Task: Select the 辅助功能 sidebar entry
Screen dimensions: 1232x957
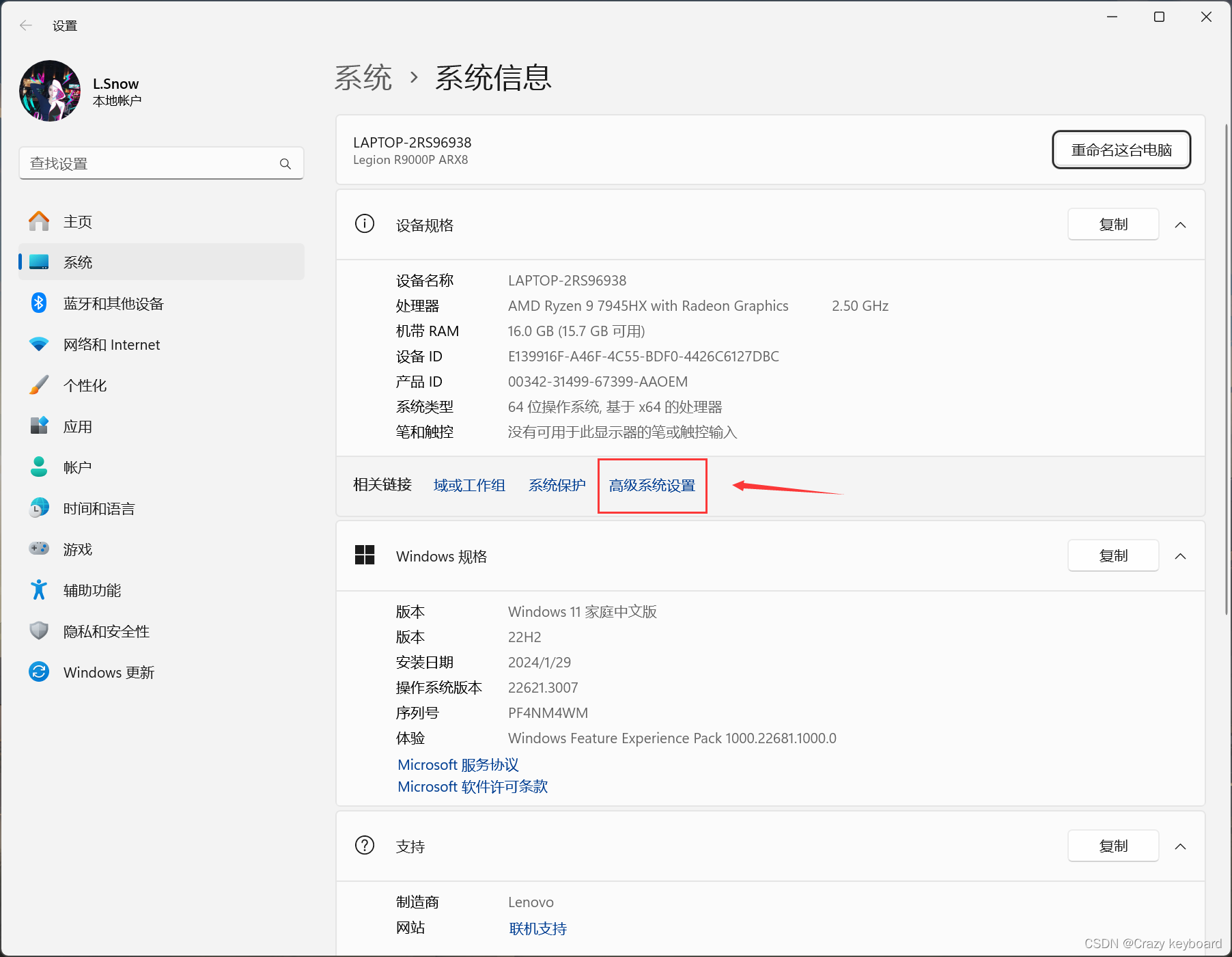Action: coord(161,590)
